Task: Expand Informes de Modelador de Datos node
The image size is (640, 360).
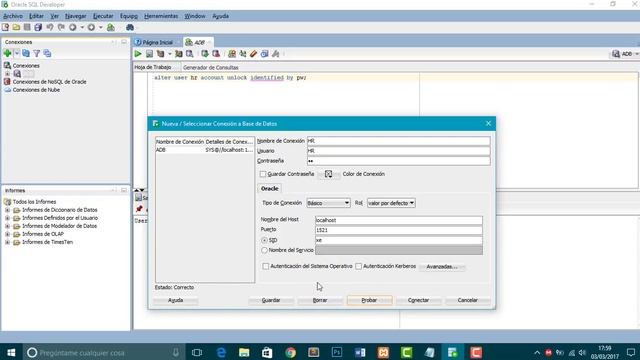Action: point(7,226)
